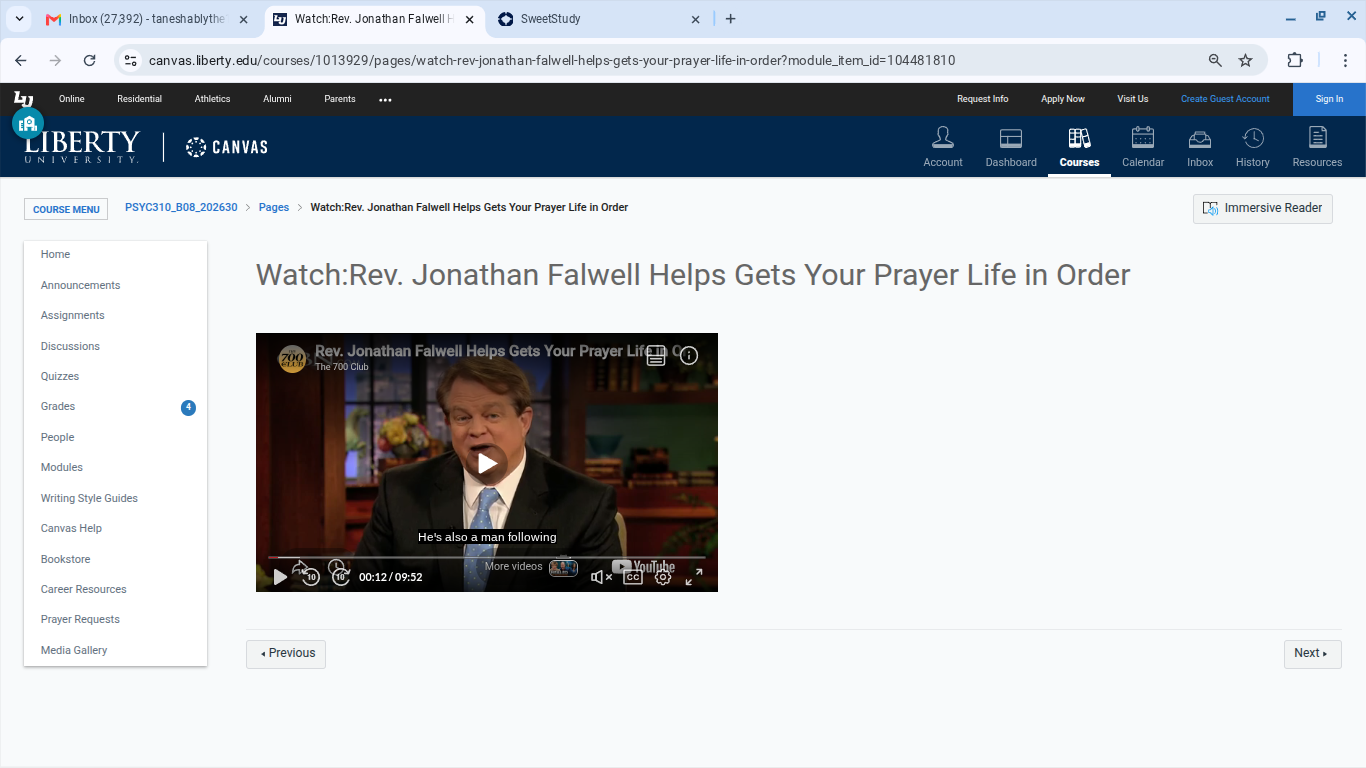Go to the Dashboard icon
1366x768 pixels.
[1011, 147]
